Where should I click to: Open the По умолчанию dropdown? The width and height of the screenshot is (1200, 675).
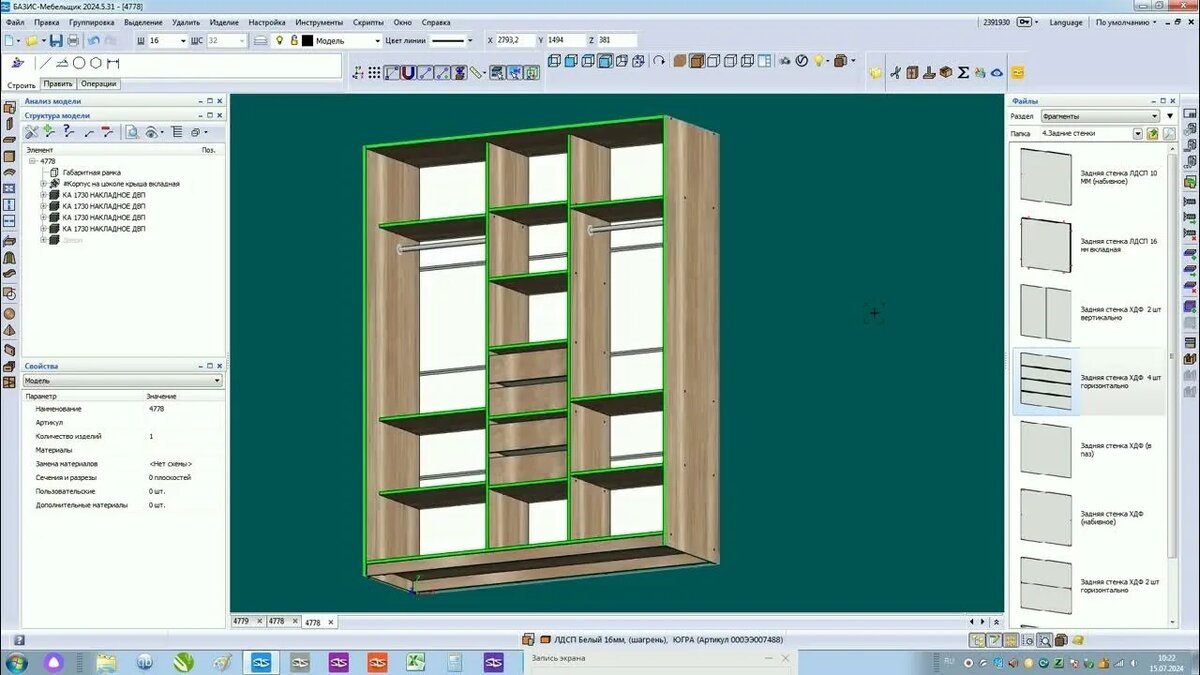pyautogui.click(x=1128, y=21)
